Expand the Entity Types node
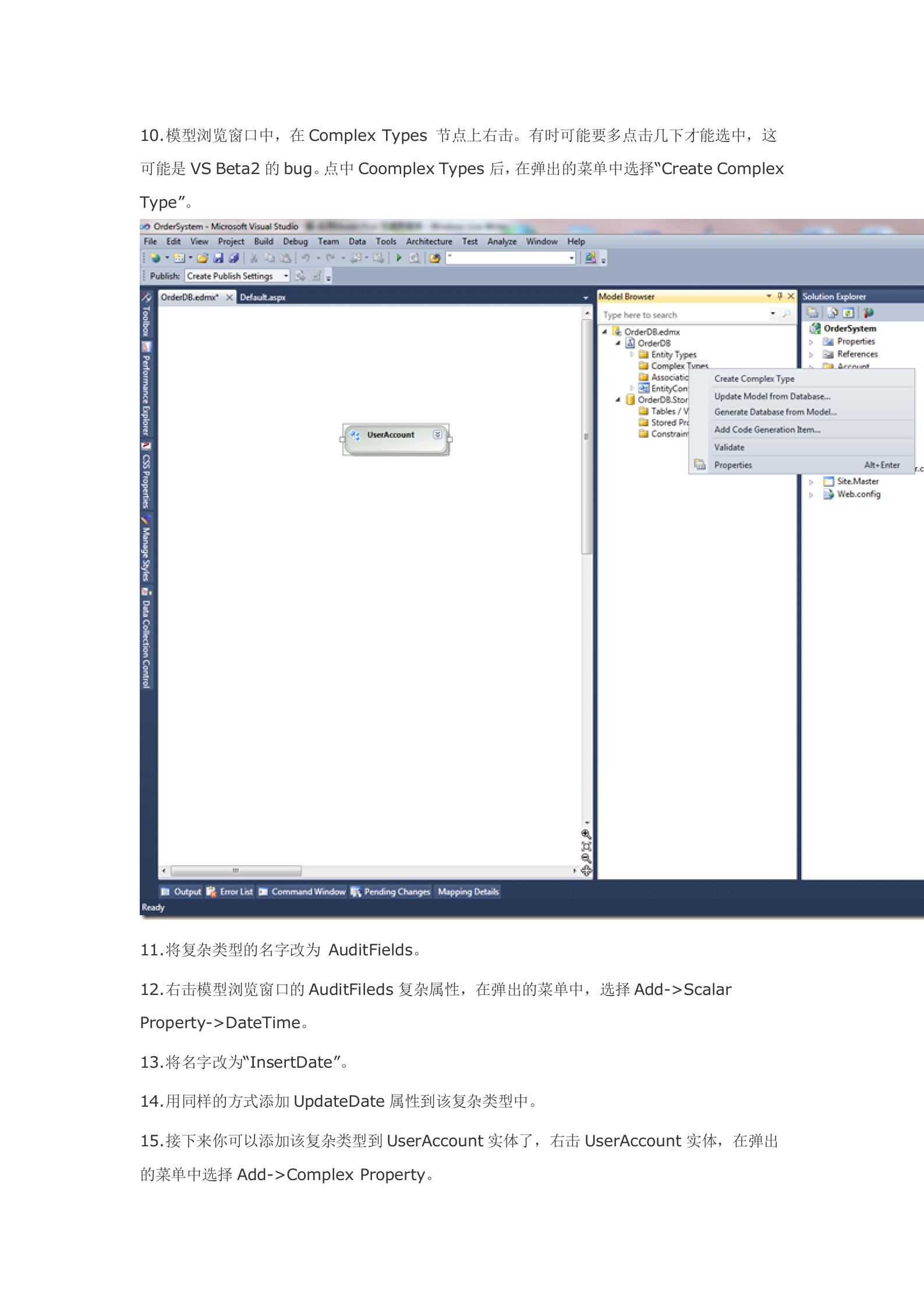 632,354
